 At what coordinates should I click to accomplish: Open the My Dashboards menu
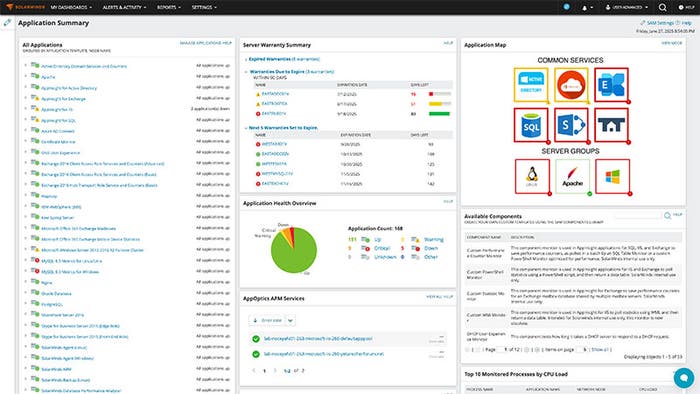click(71, 7)
